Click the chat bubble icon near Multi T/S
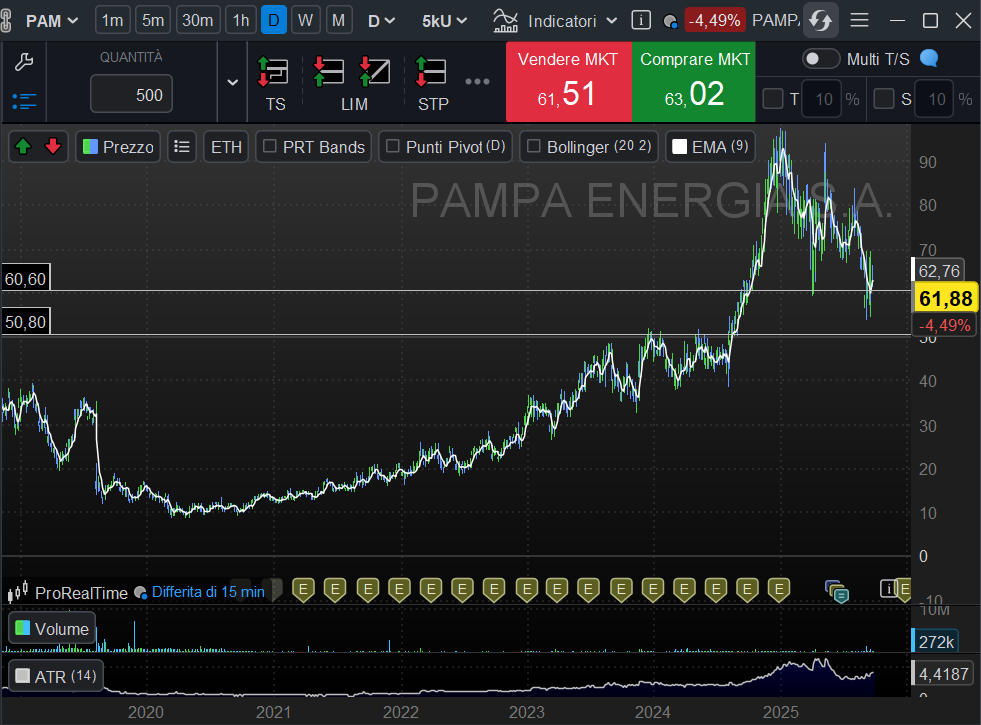This screenshot has width=981, height=725. click(929, 59)
